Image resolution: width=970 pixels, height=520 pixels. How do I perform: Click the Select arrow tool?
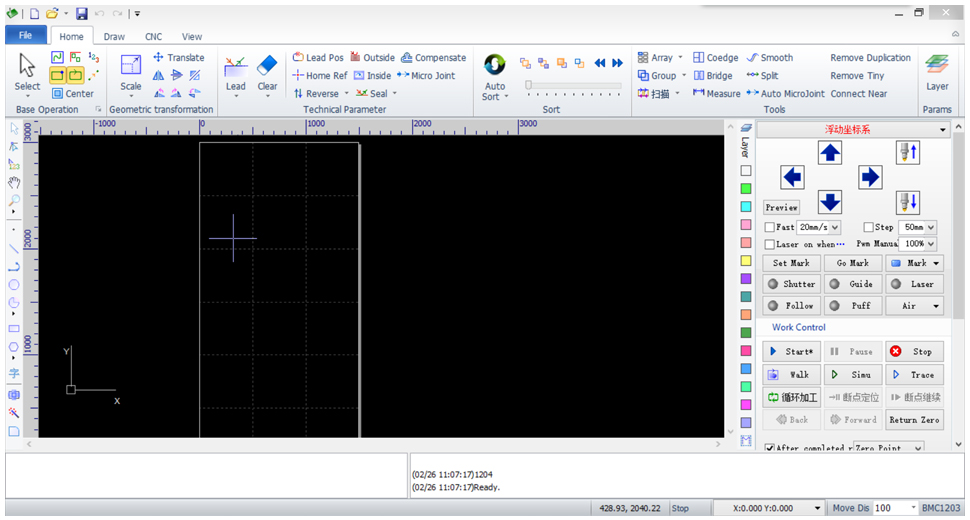(27, 72)
